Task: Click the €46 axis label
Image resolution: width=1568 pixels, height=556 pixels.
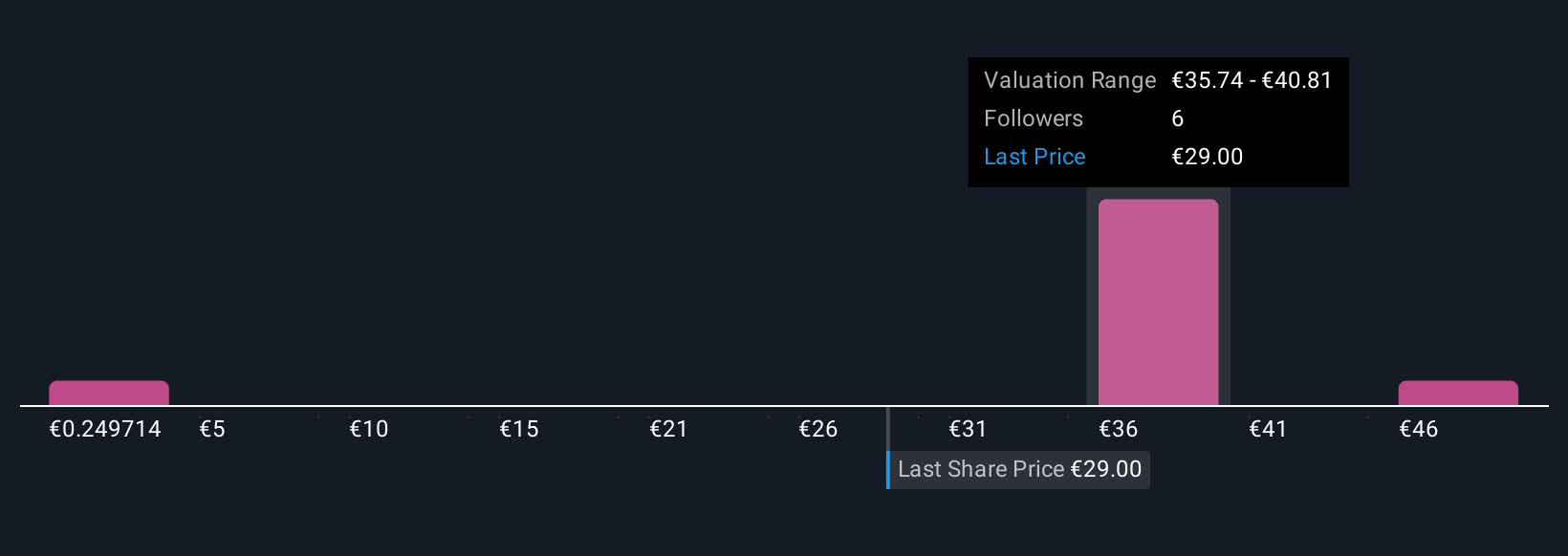Action: pyautogui.click(x=1419, y=429)
